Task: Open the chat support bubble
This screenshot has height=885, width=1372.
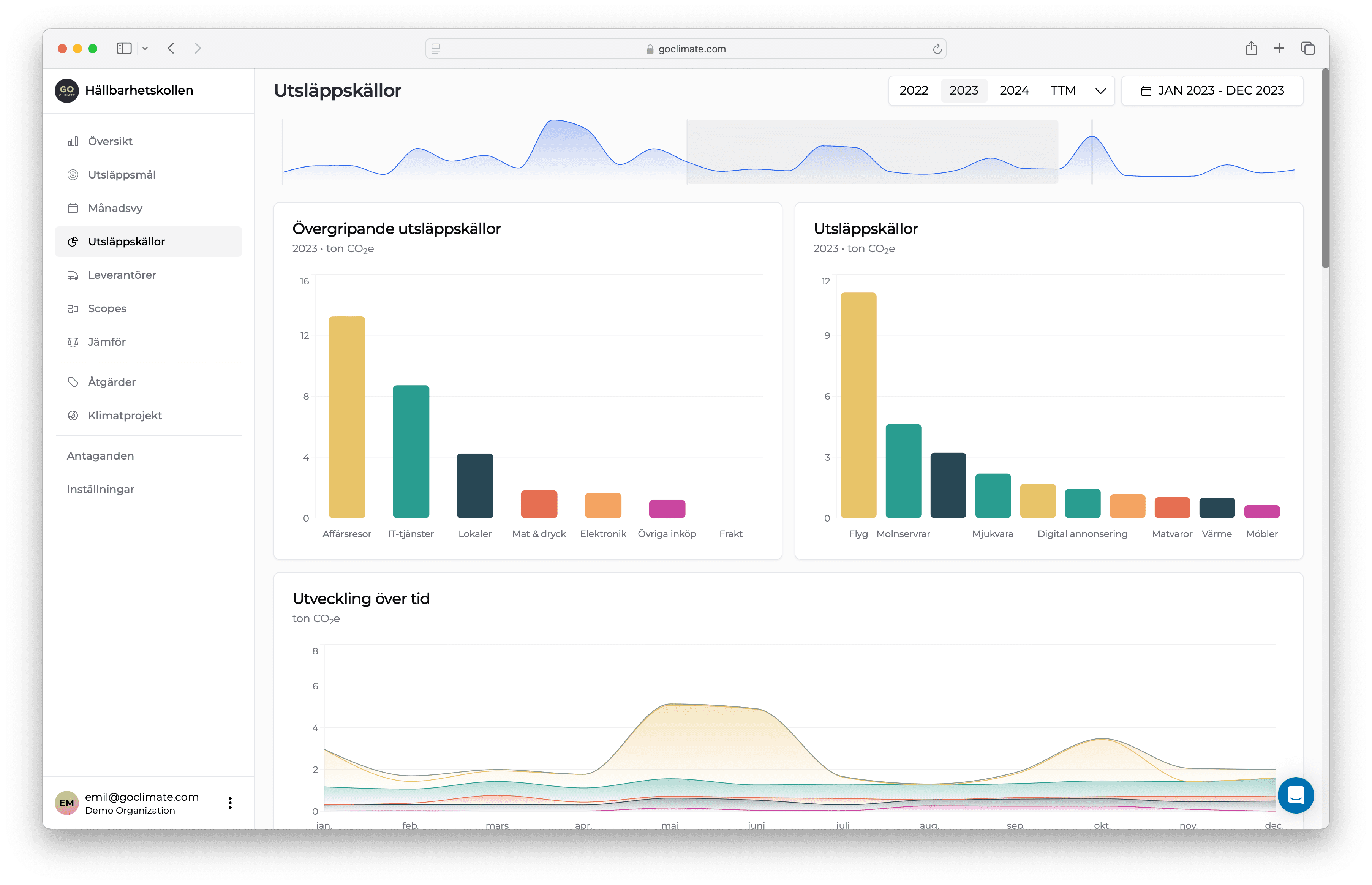Action: (1296, 795)
